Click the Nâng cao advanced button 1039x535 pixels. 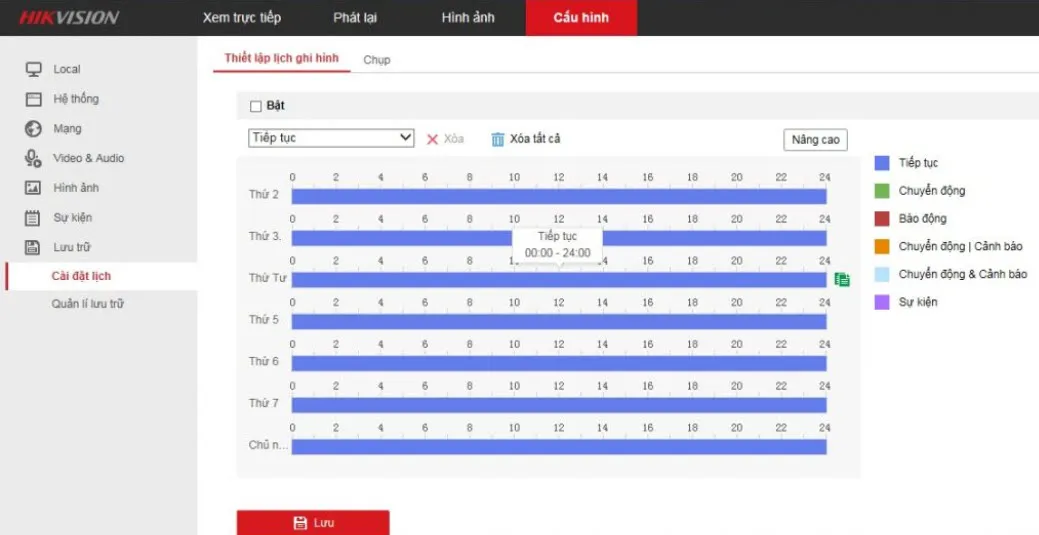click(815, 139)
